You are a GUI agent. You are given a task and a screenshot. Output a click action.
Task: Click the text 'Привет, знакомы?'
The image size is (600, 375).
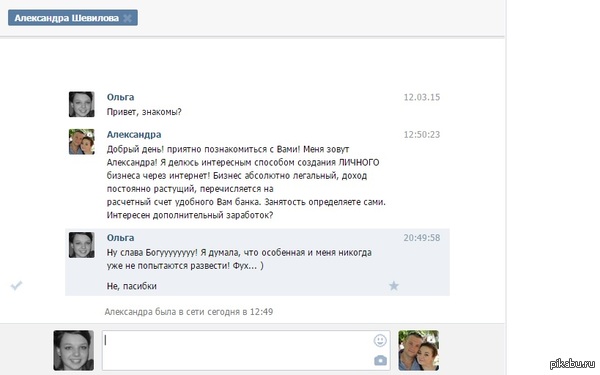[144, 112]
